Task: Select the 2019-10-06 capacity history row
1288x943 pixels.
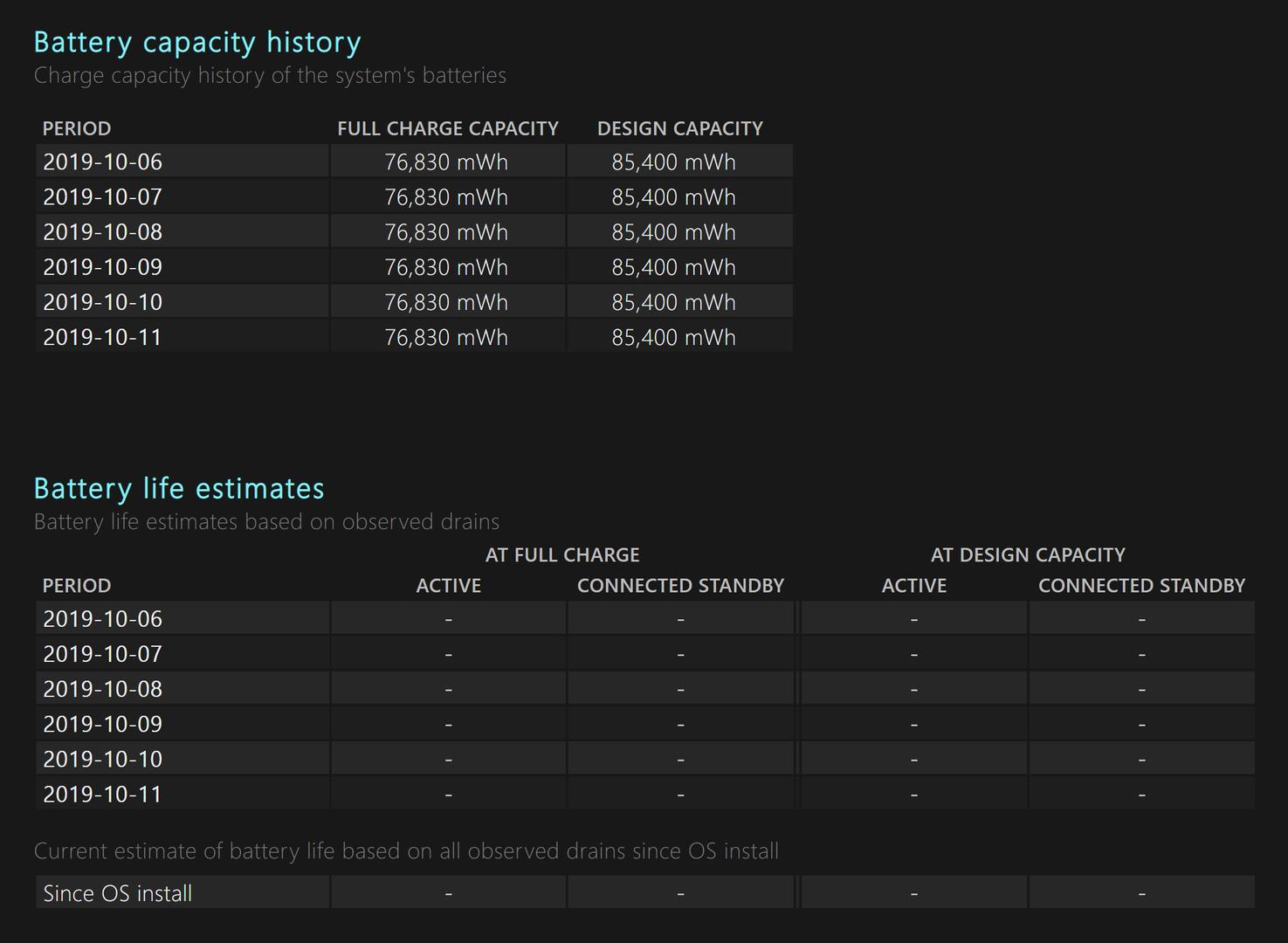Action: pos(414,162)
